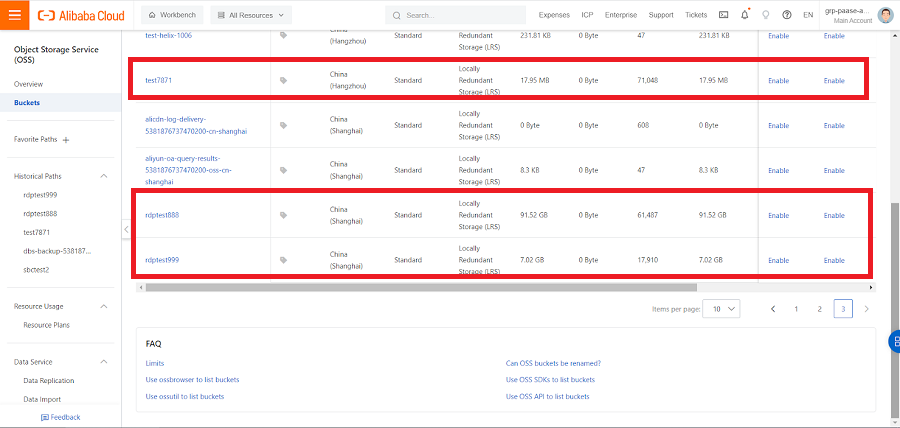Open the notifications bell
Viewport: 900px width, 428px height.
click(x=745, y=15)
